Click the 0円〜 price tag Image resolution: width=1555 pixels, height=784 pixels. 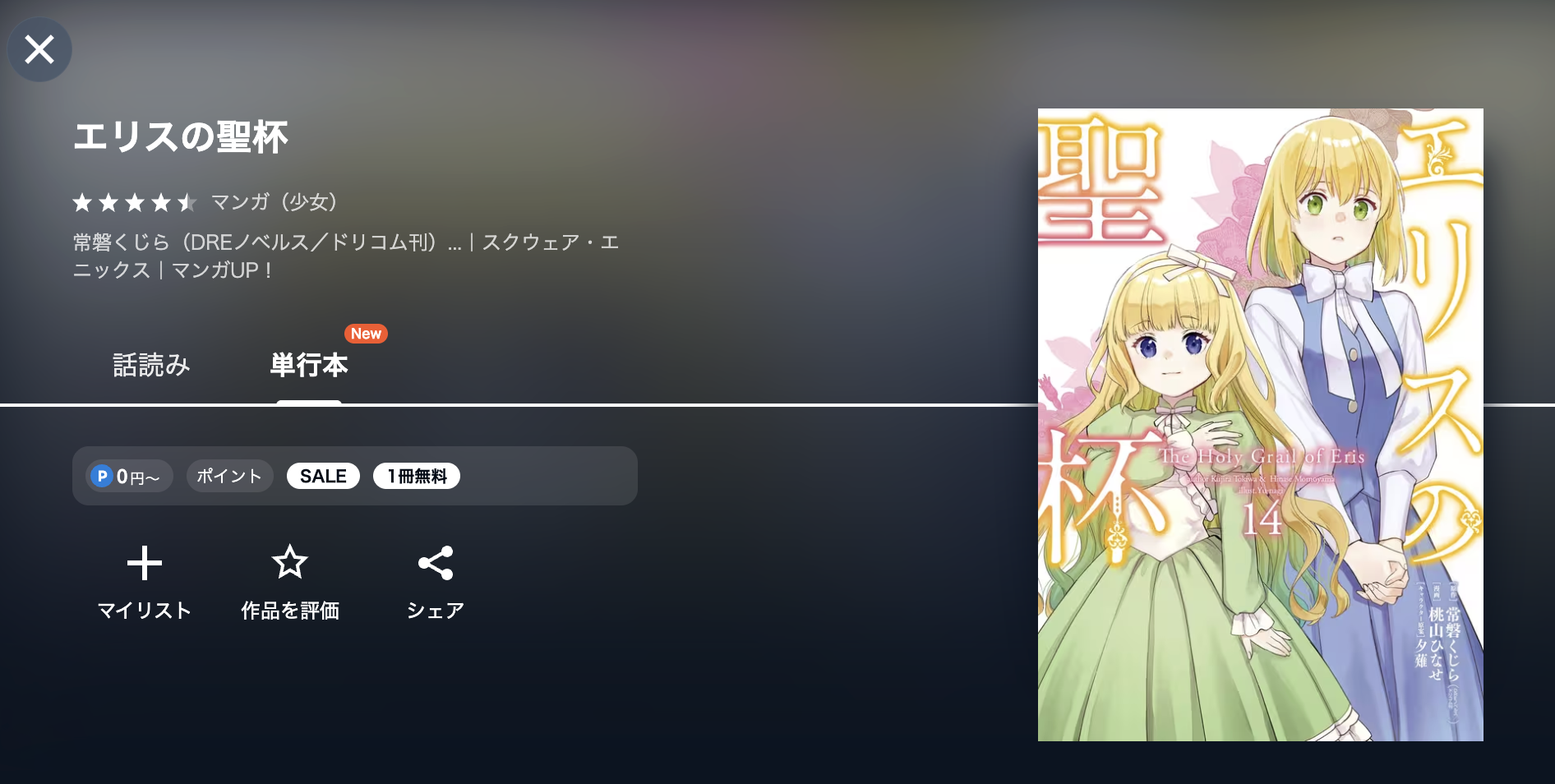[129, 476]
